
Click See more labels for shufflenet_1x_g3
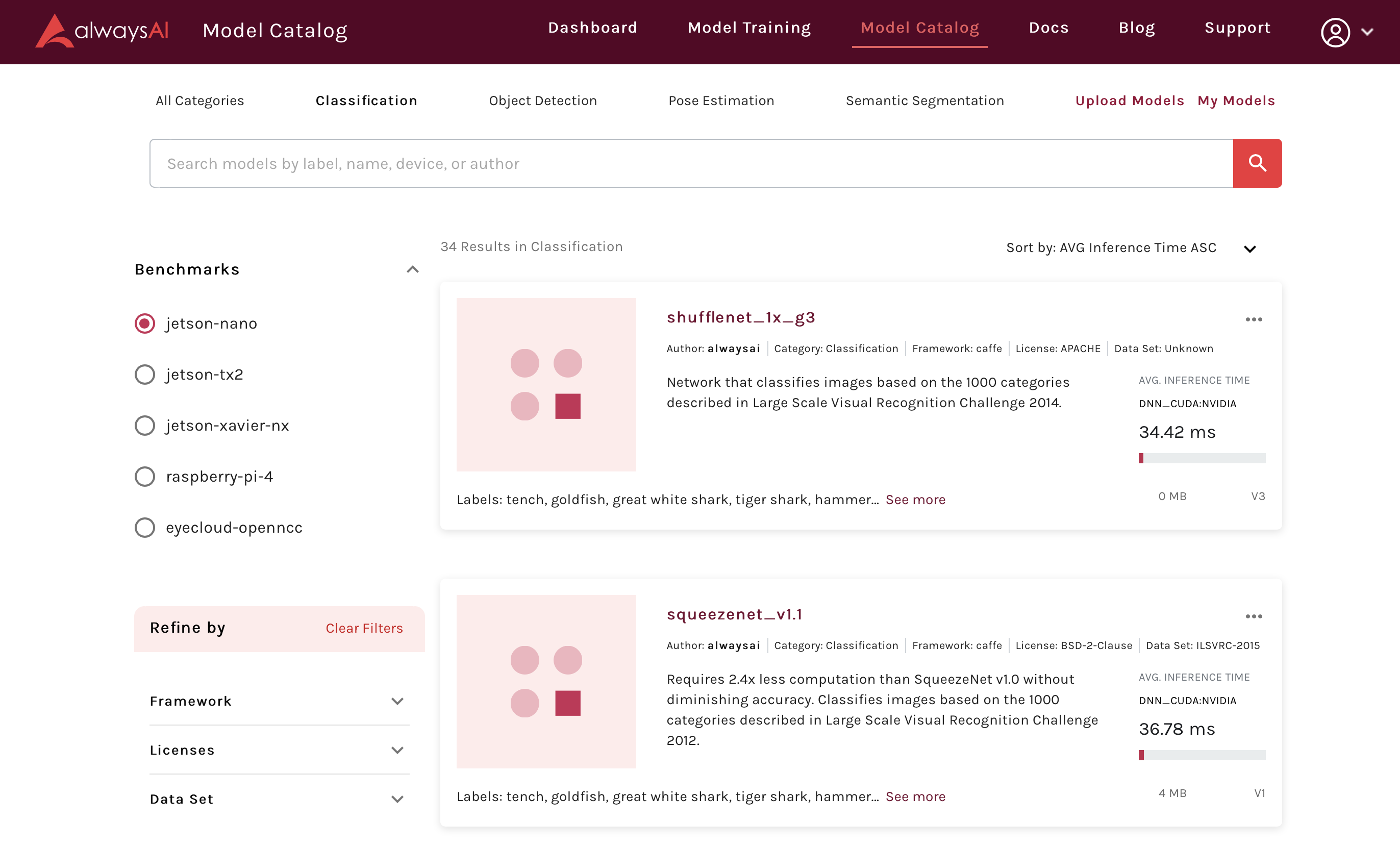pyautogui.click(x=915, y=500)
